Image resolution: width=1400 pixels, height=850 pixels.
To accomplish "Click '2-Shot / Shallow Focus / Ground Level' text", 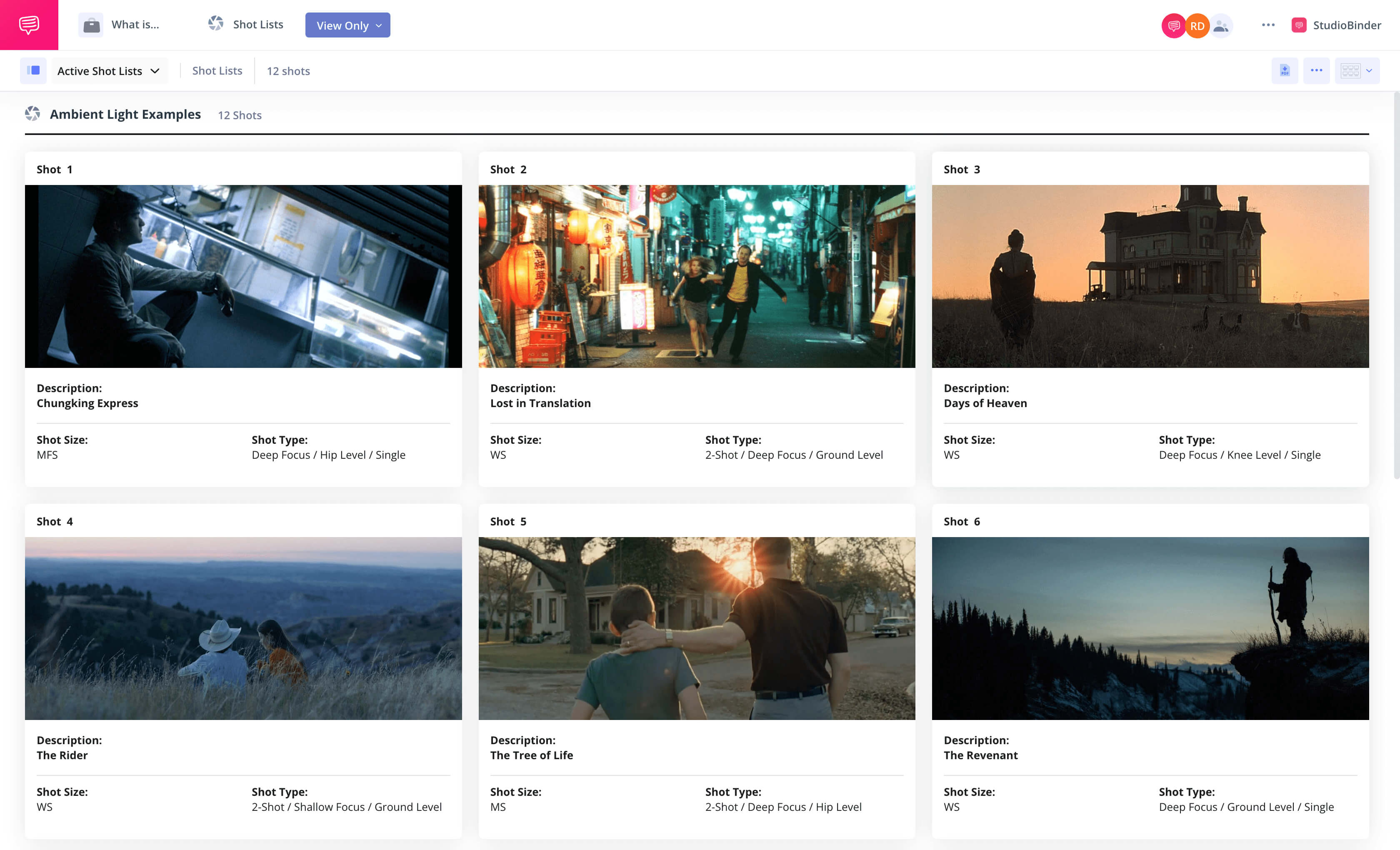I will (347, 807).
